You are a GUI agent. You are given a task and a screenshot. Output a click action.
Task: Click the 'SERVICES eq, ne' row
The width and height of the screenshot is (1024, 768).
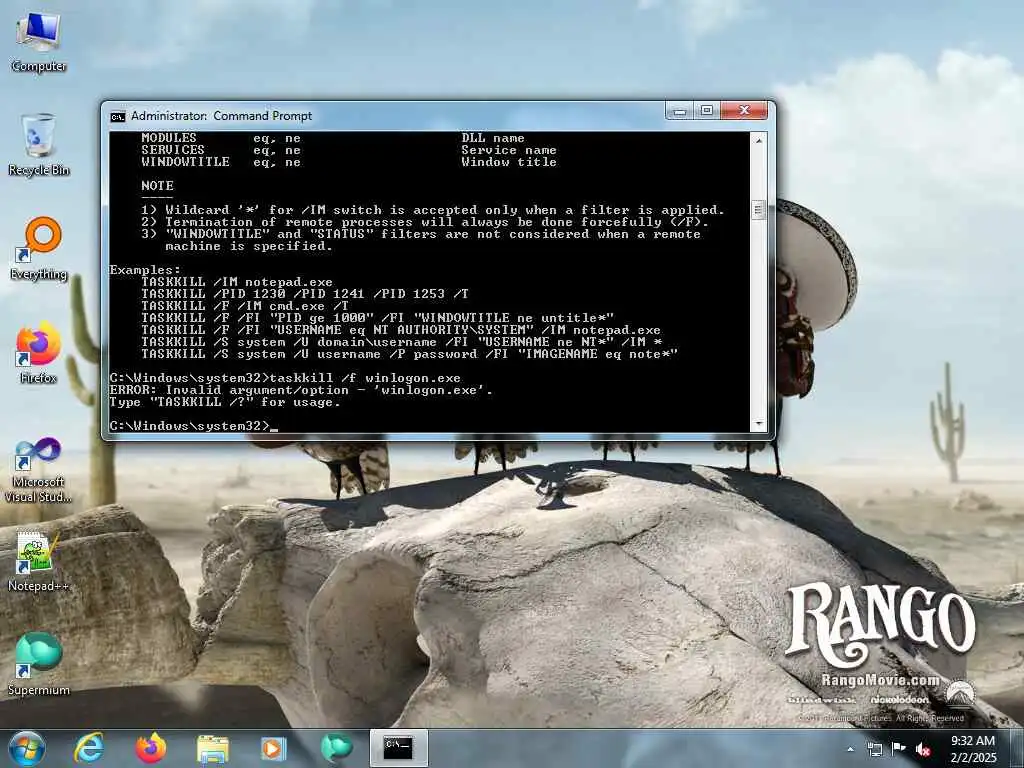349,150
